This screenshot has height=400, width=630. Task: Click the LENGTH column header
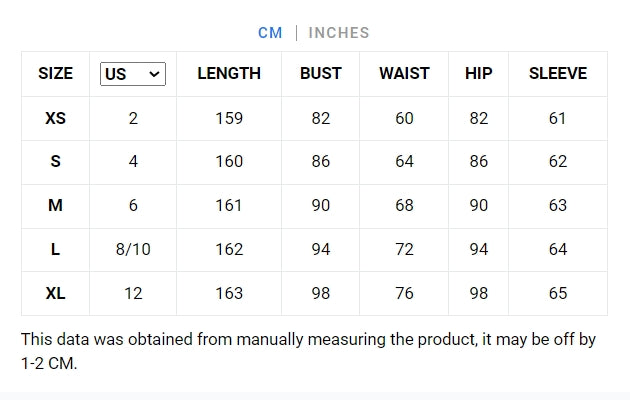click(x=229, y=74)
